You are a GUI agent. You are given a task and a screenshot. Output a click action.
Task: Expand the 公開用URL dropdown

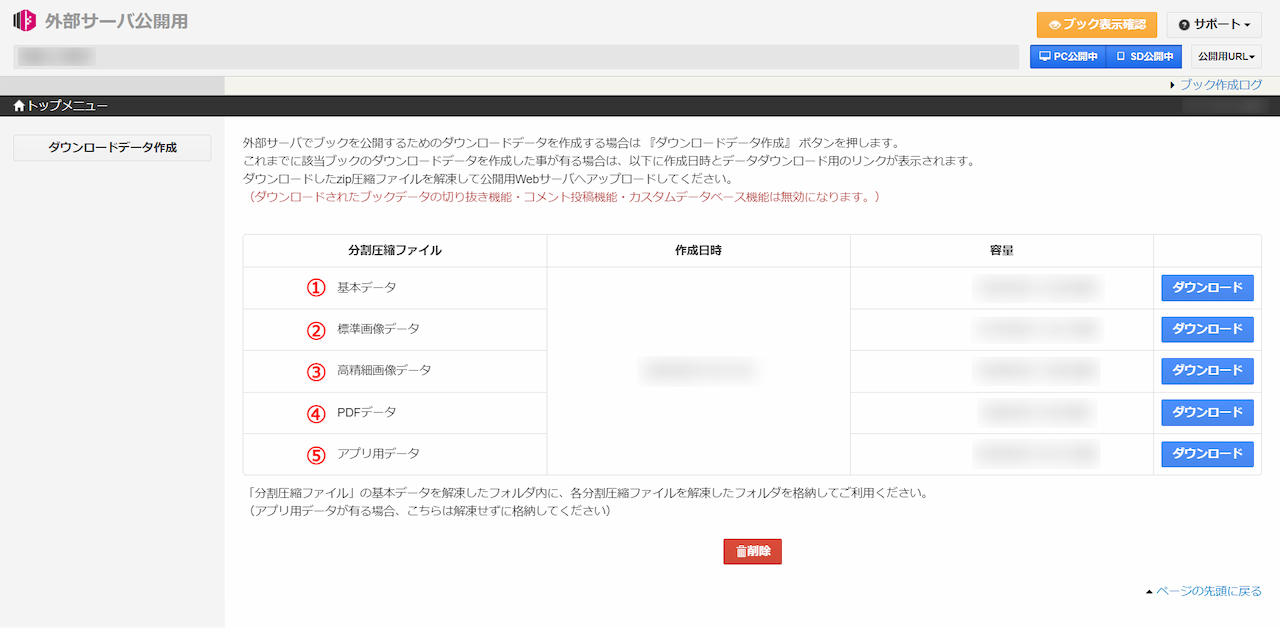point(1226,57)
